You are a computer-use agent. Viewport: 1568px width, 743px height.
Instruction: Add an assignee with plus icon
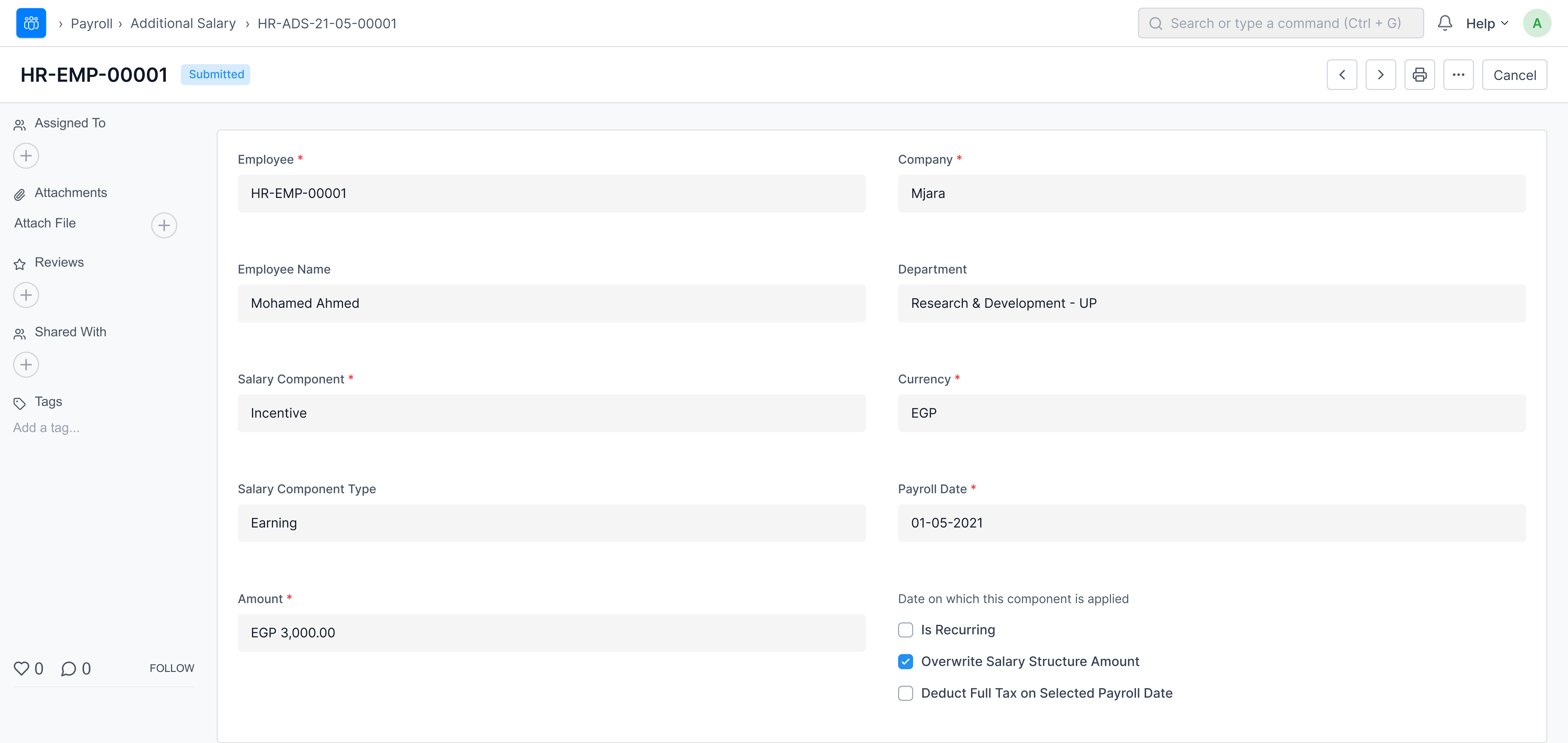[x=26, y=156]
